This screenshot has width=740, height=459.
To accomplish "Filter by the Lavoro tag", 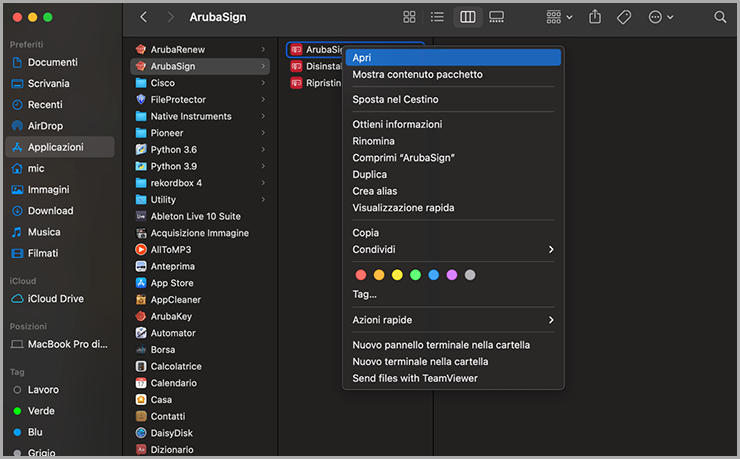I will pos(60,390).
